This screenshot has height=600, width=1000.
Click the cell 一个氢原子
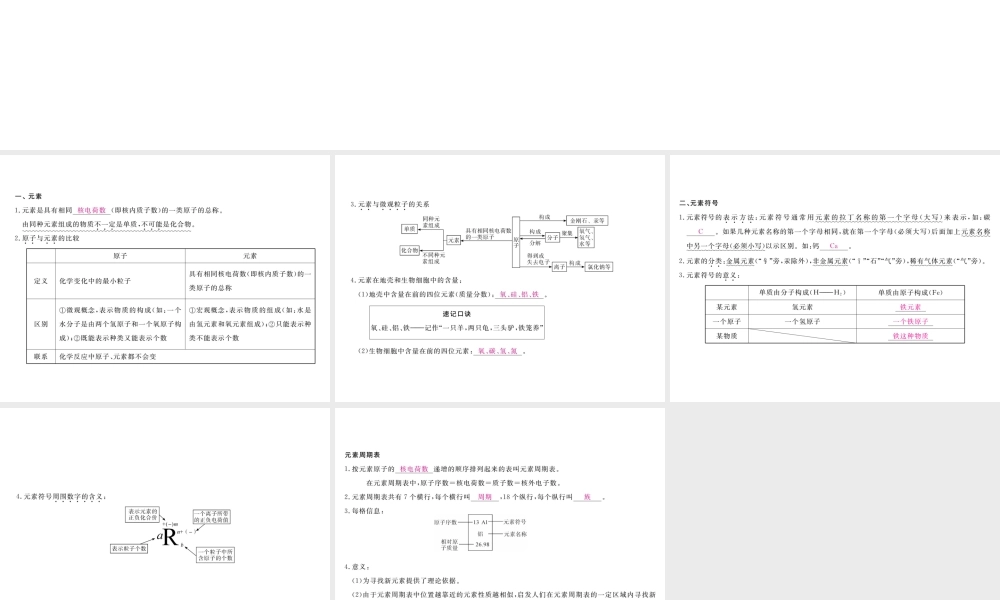pyautogui.click(x=802, y=321)
